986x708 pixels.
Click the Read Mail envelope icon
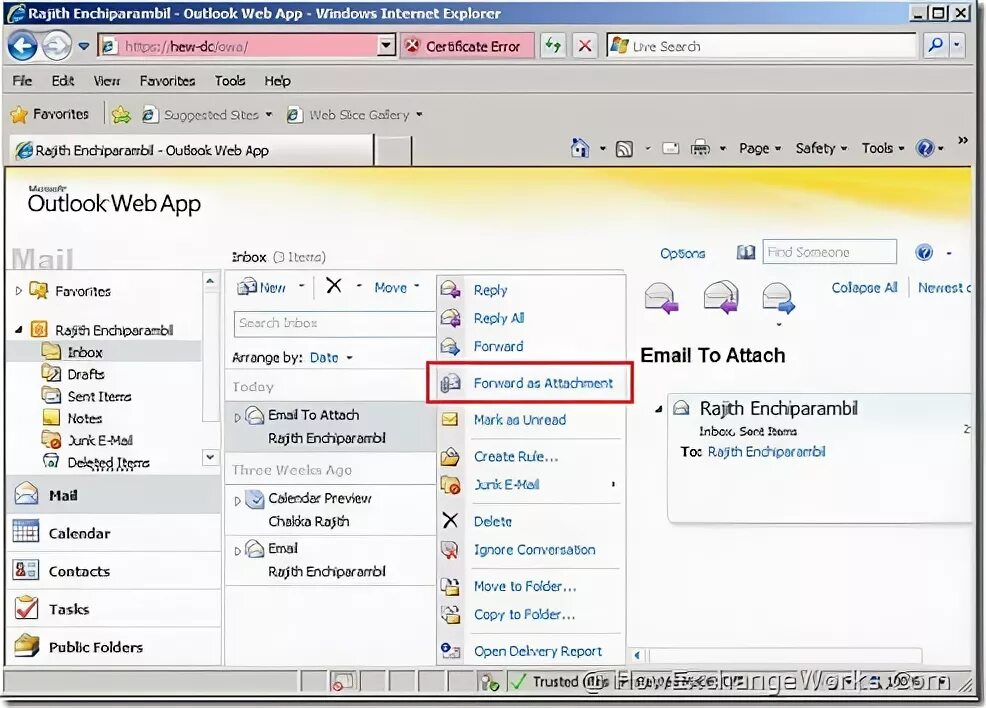click(x=670, y=148)
